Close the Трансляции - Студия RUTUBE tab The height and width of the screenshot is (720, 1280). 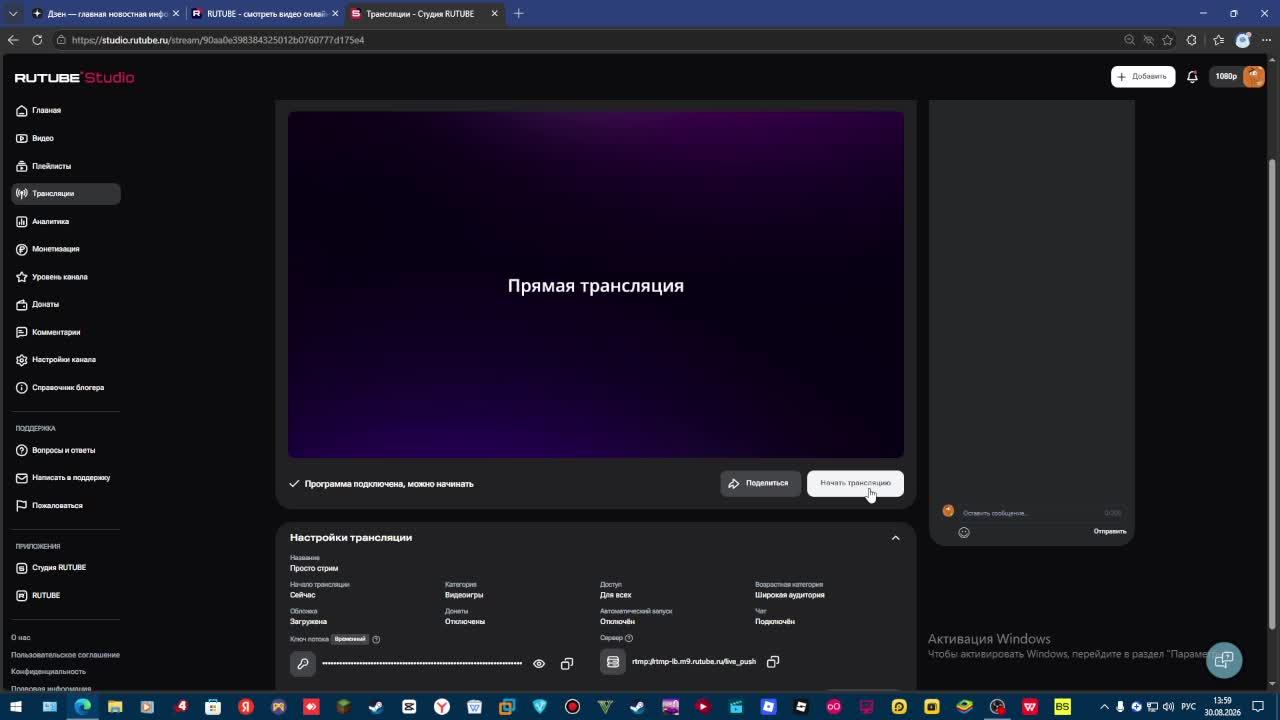click(x=494, y=14)
